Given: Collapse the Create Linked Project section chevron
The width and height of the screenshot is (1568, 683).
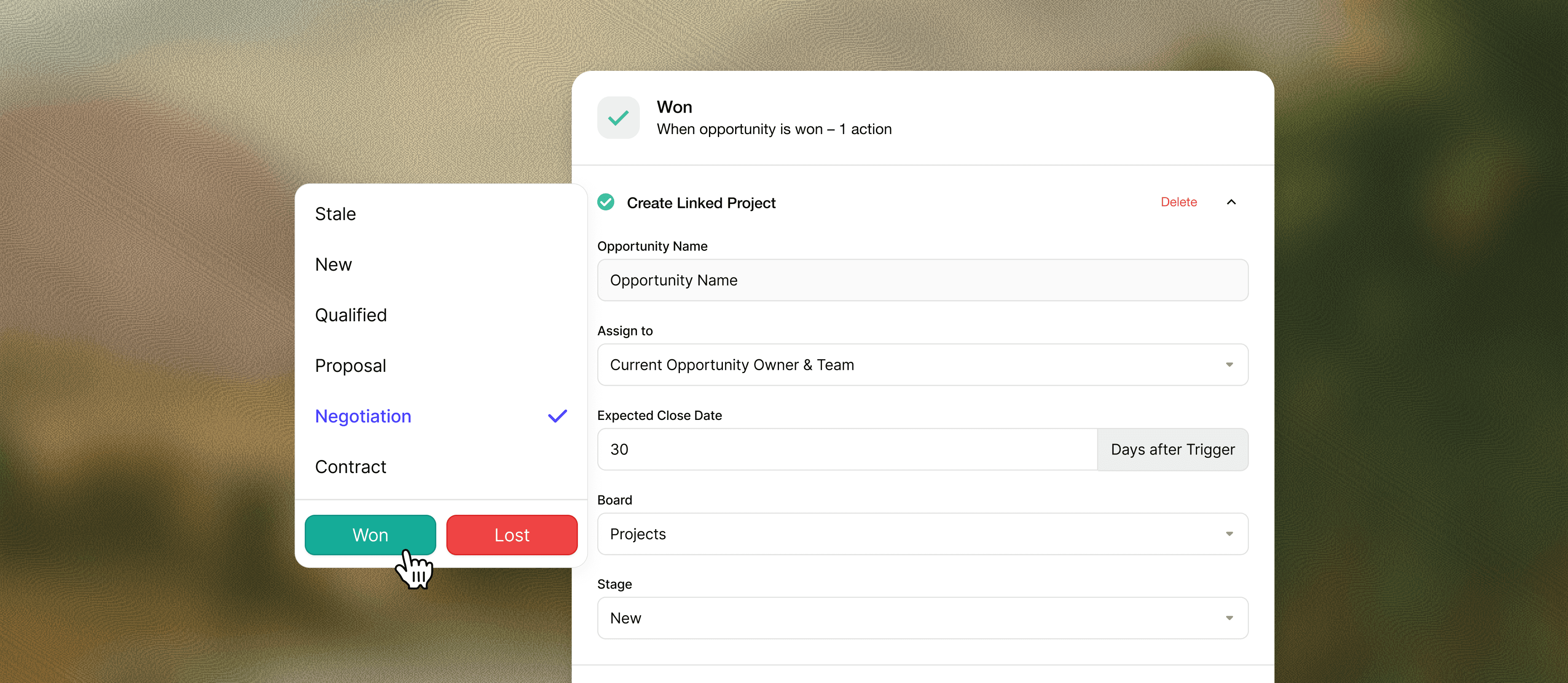Looking at the screenshot, I should coord(1231,202).
